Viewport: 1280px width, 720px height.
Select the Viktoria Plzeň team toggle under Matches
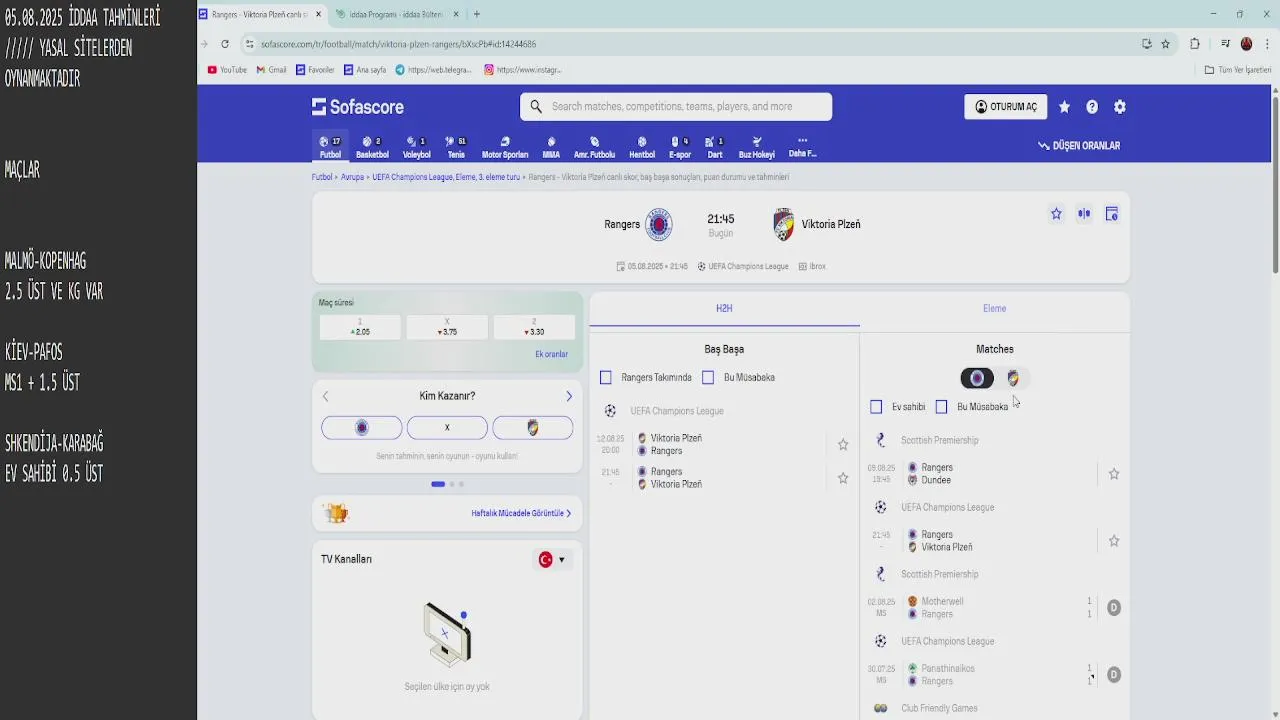tap(1013, 378)
